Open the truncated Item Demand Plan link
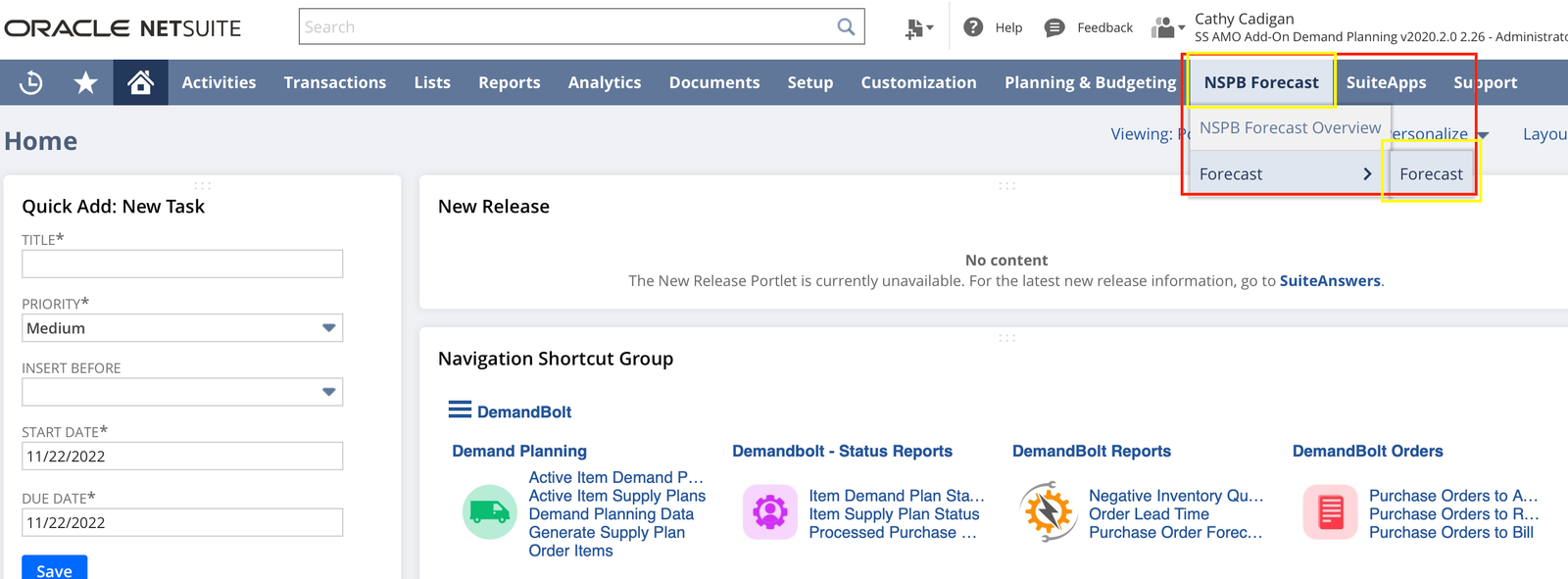 click(x=897, y=496)
